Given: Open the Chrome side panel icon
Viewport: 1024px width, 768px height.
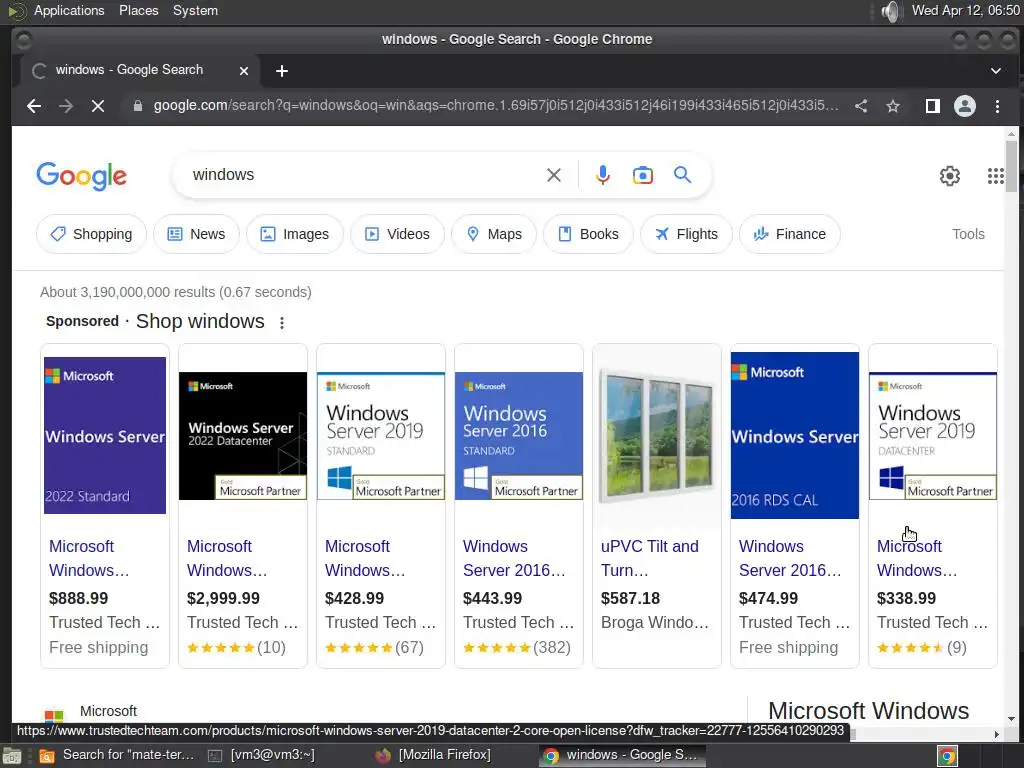Looking at the screenshot, I should tap(933, 106).
